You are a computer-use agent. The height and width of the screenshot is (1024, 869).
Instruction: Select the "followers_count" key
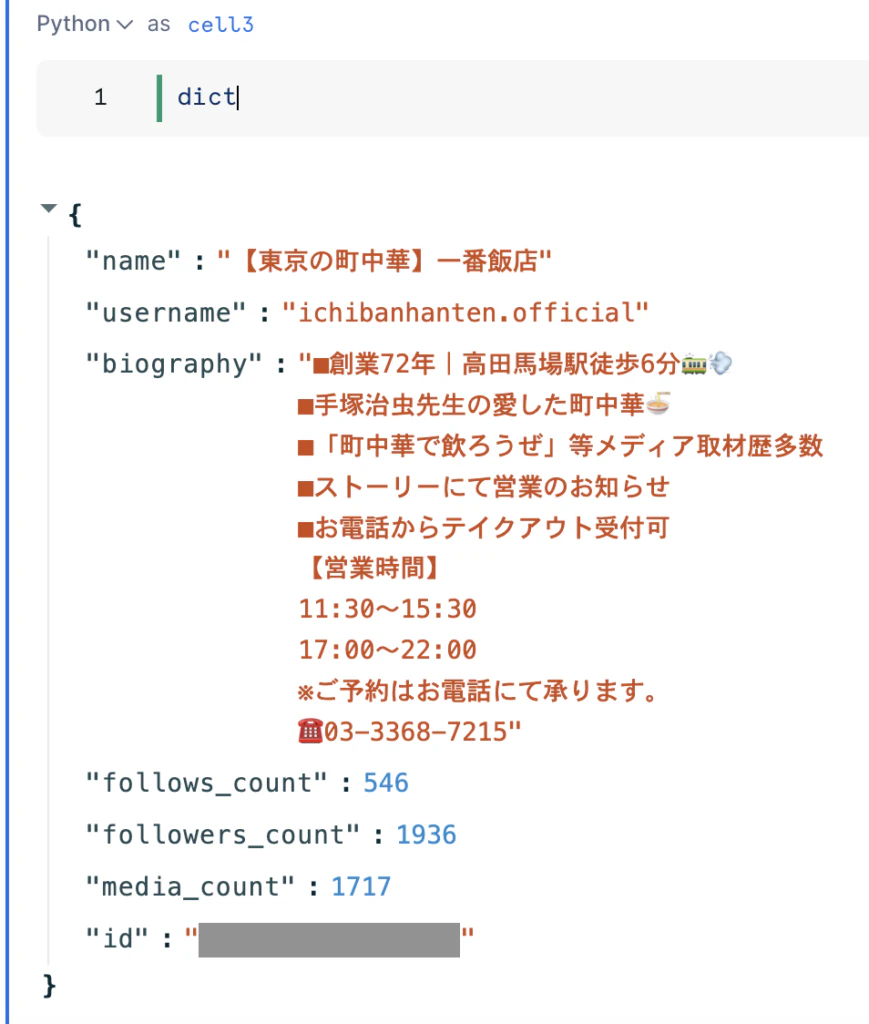pos(223,835)
